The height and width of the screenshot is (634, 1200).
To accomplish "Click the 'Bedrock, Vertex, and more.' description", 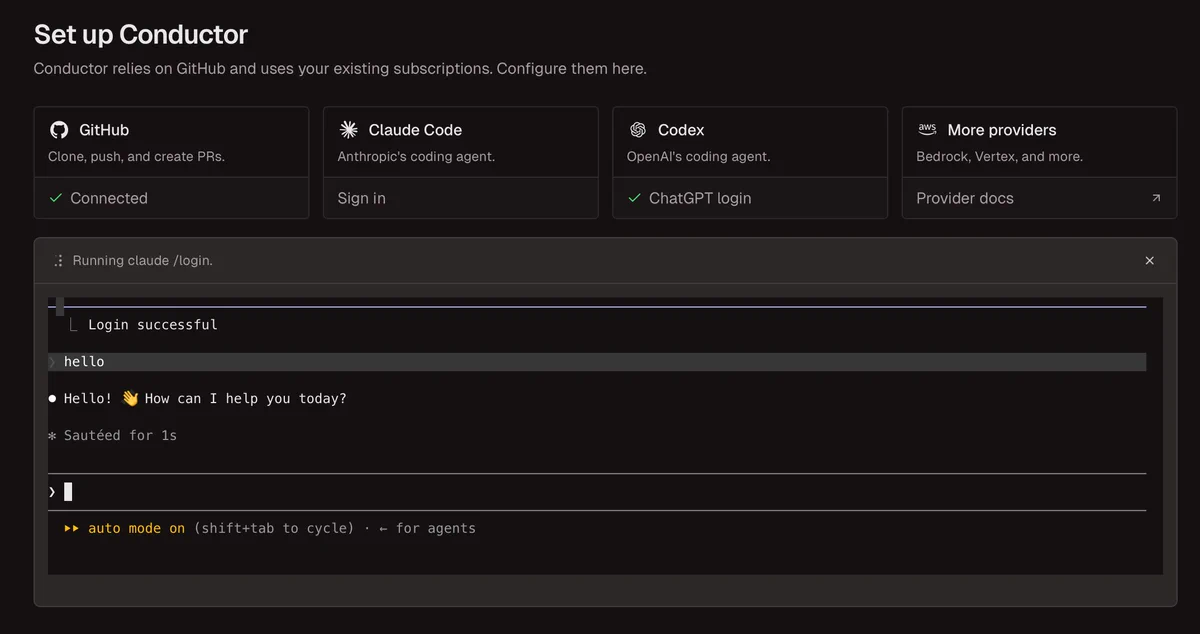I will coord(999,156).
